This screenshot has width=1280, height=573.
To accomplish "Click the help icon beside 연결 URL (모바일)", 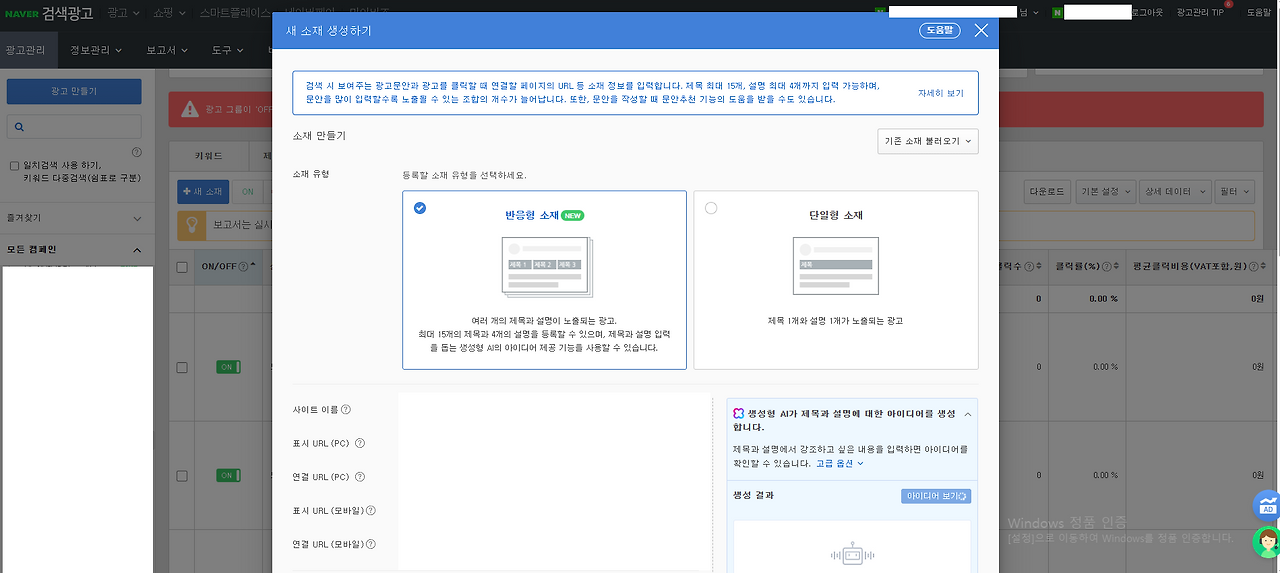I will (x=371, y=544).
